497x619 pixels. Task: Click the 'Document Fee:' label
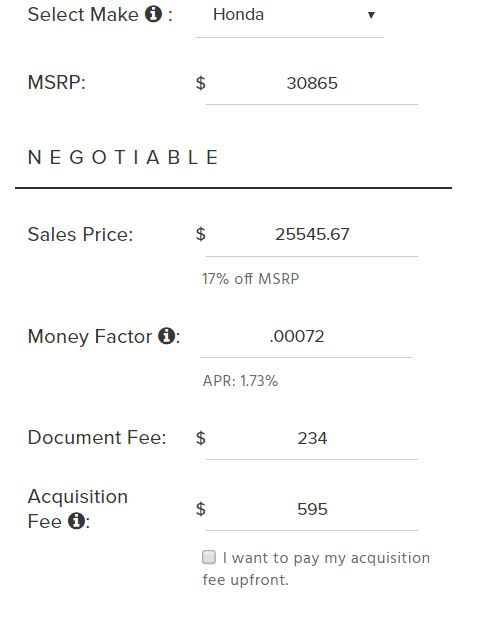pos(97,437)
